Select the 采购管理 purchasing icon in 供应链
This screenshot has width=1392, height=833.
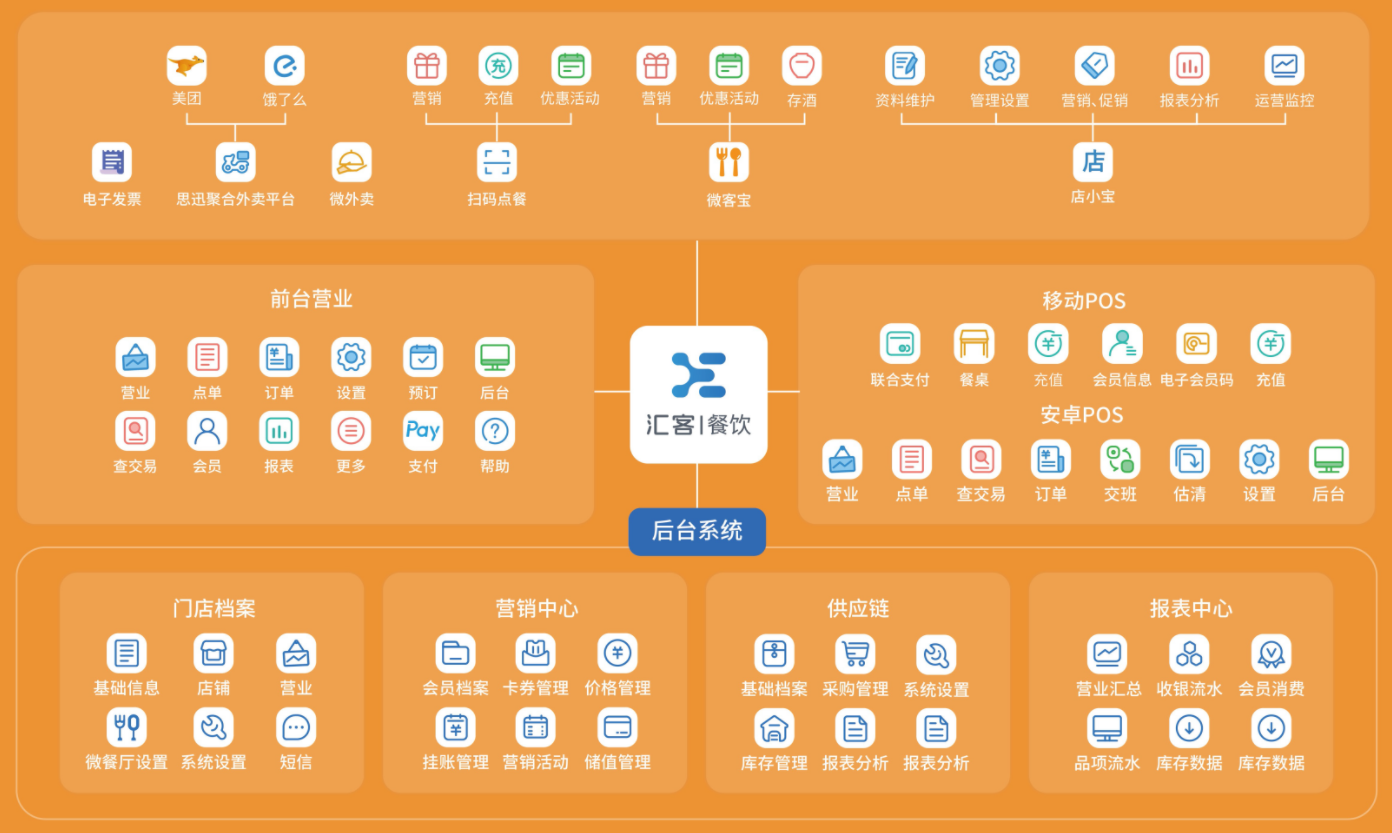855,655
